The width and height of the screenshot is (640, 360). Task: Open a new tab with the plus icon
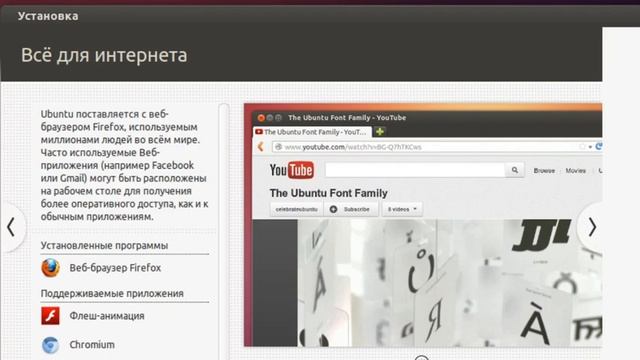[380, 131]
